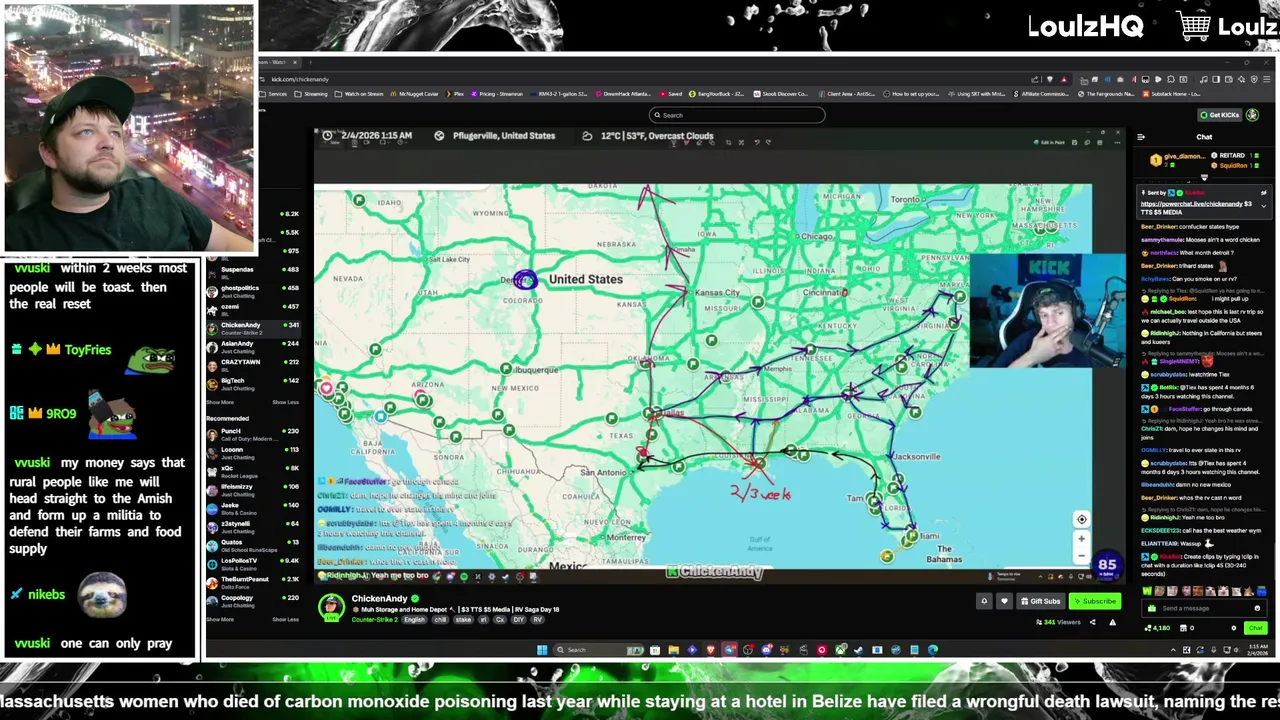
Task: Open The Fairgrounds bookmark
Action: [x=1107, y=94]
